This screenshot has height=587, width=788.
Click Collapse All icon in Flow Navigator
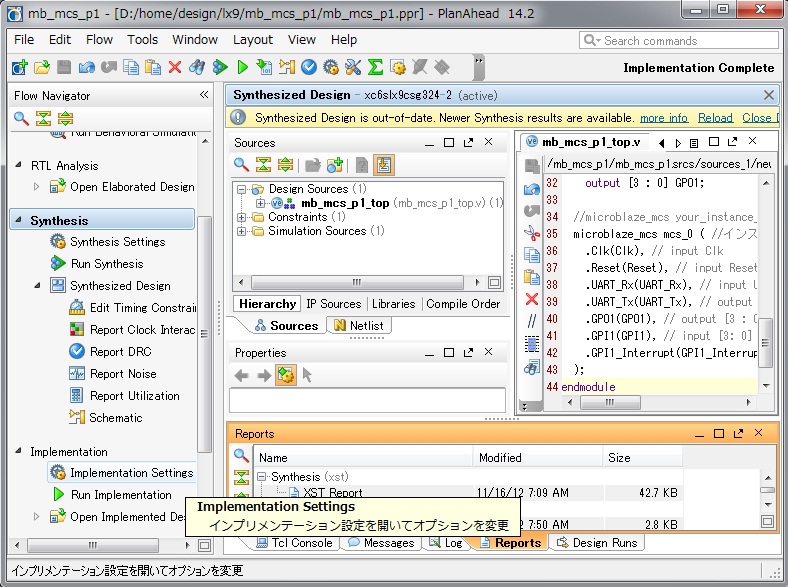[43, 119]
